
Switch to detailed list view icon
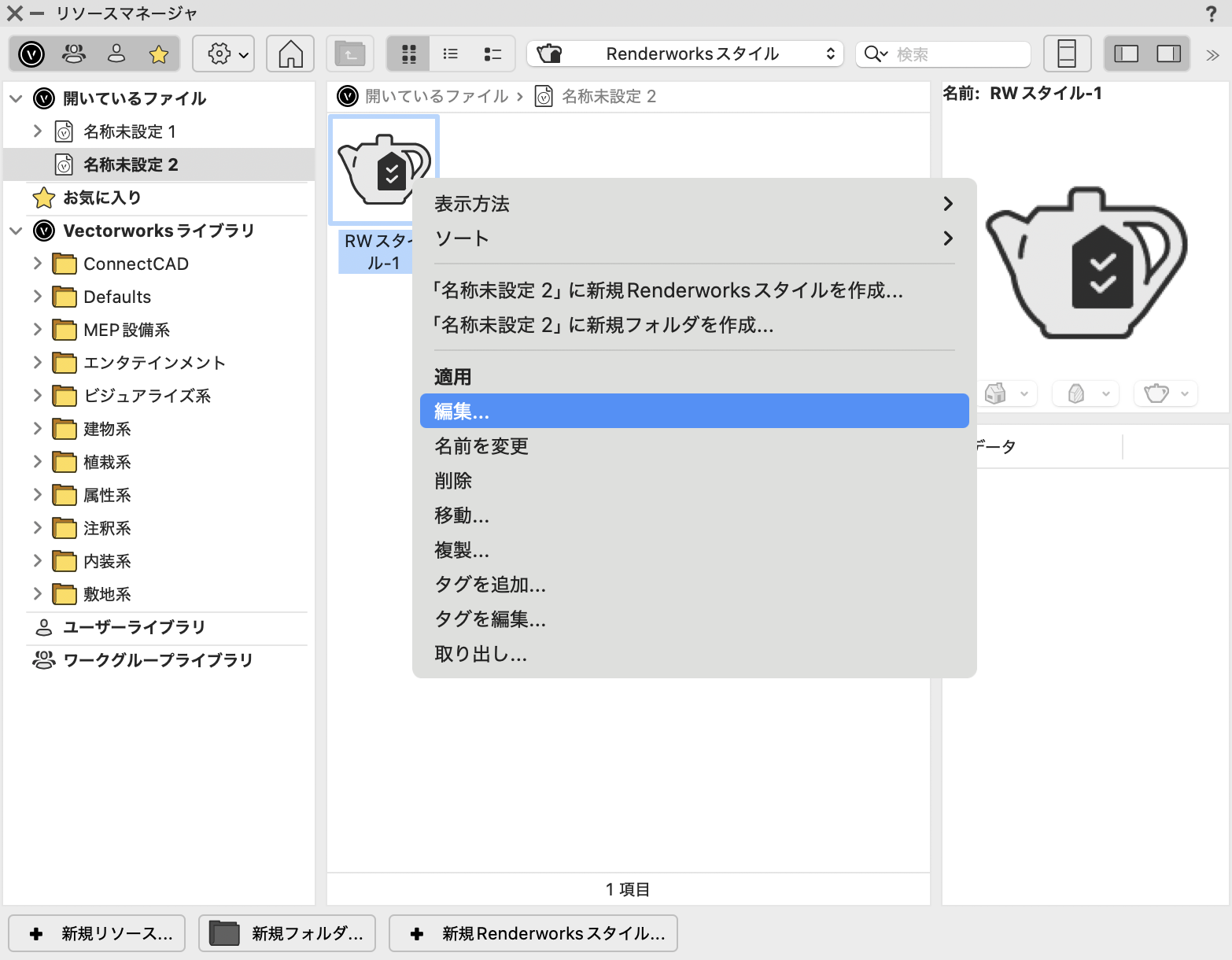click(x=493, y=54)
